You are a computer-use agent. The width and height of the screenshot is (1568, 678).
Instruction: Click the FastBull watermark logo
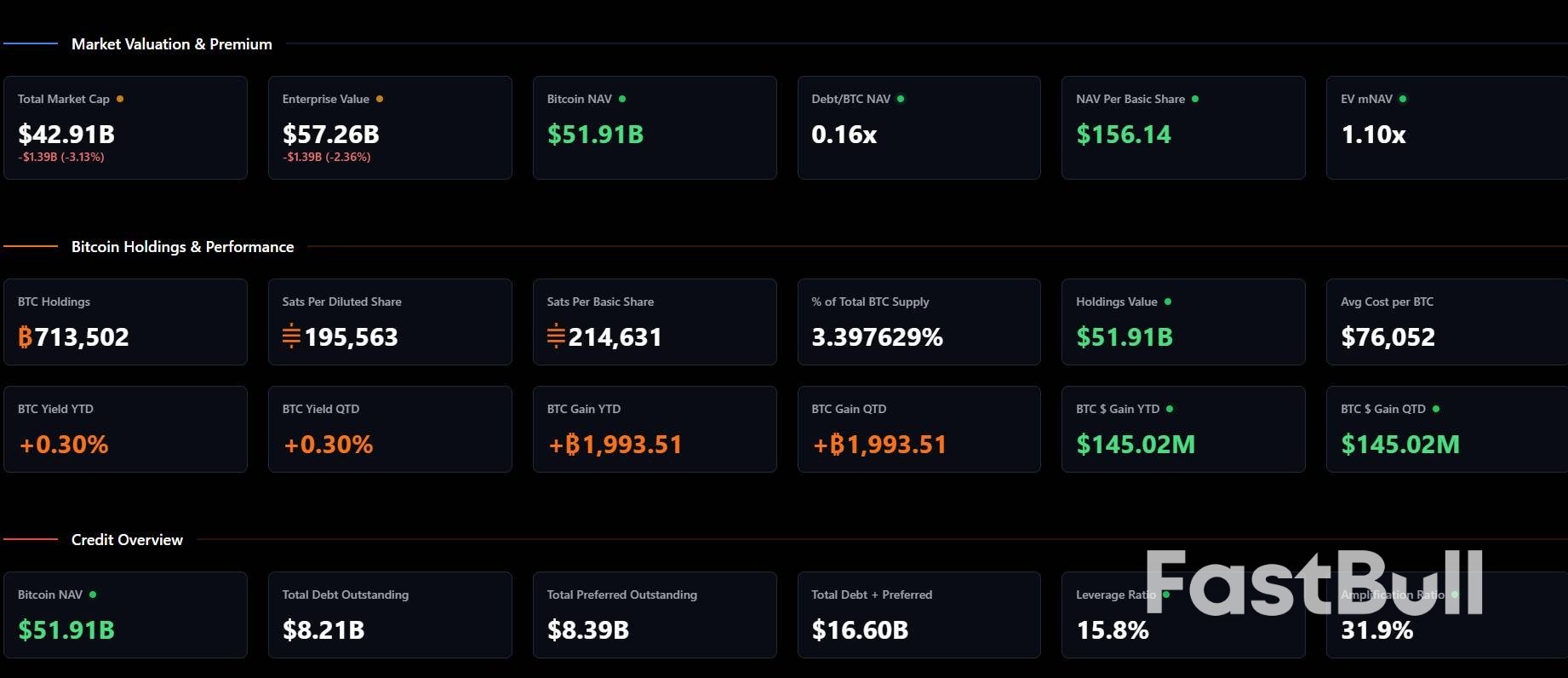[1313, 583]
